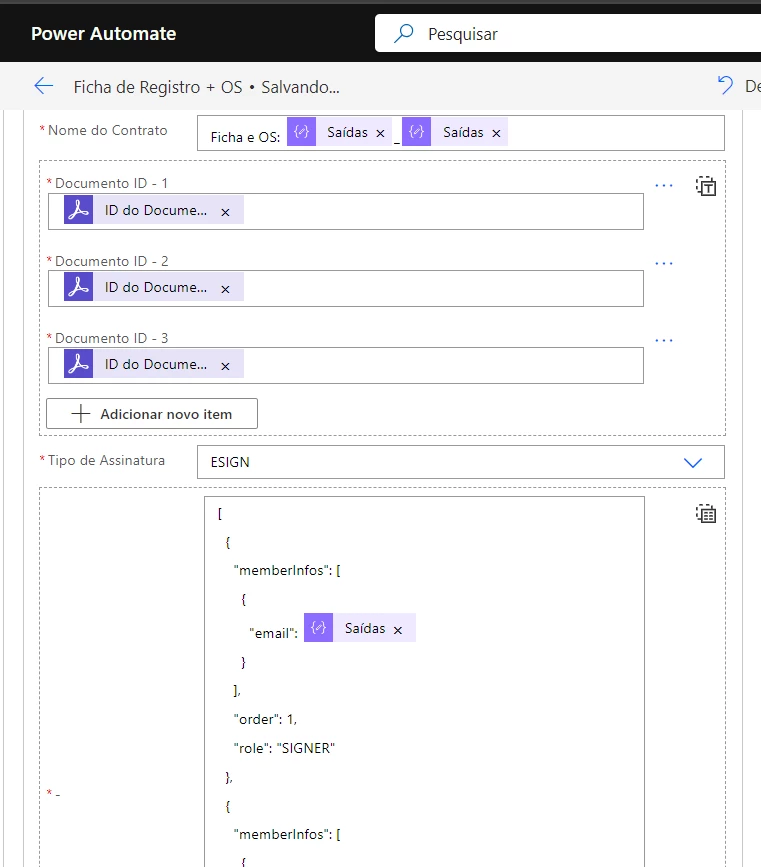Click the search magnifier icon
This screenshot has width=761, height=867.
[x=404, y=34]
